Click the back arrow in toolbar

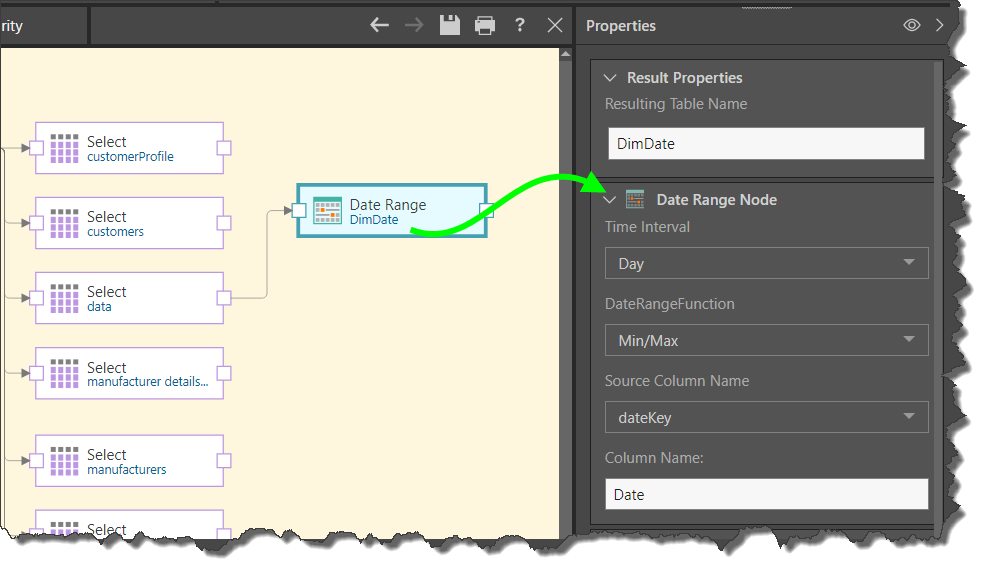[379, 25]
